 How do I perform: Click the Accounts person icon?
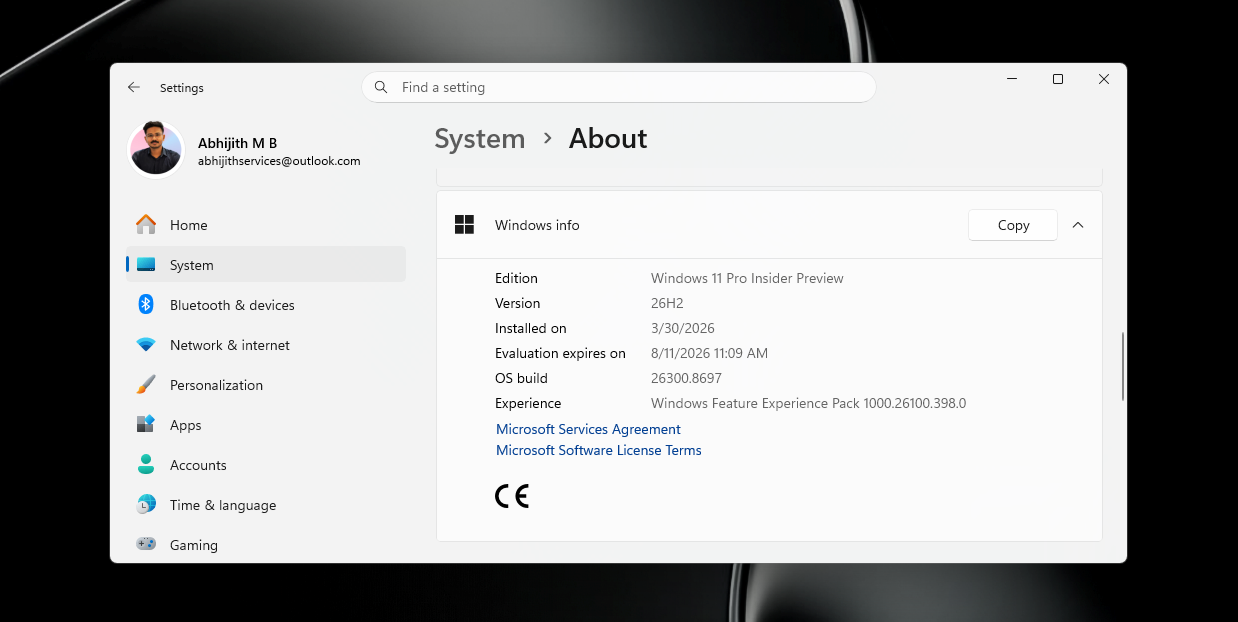146,465
